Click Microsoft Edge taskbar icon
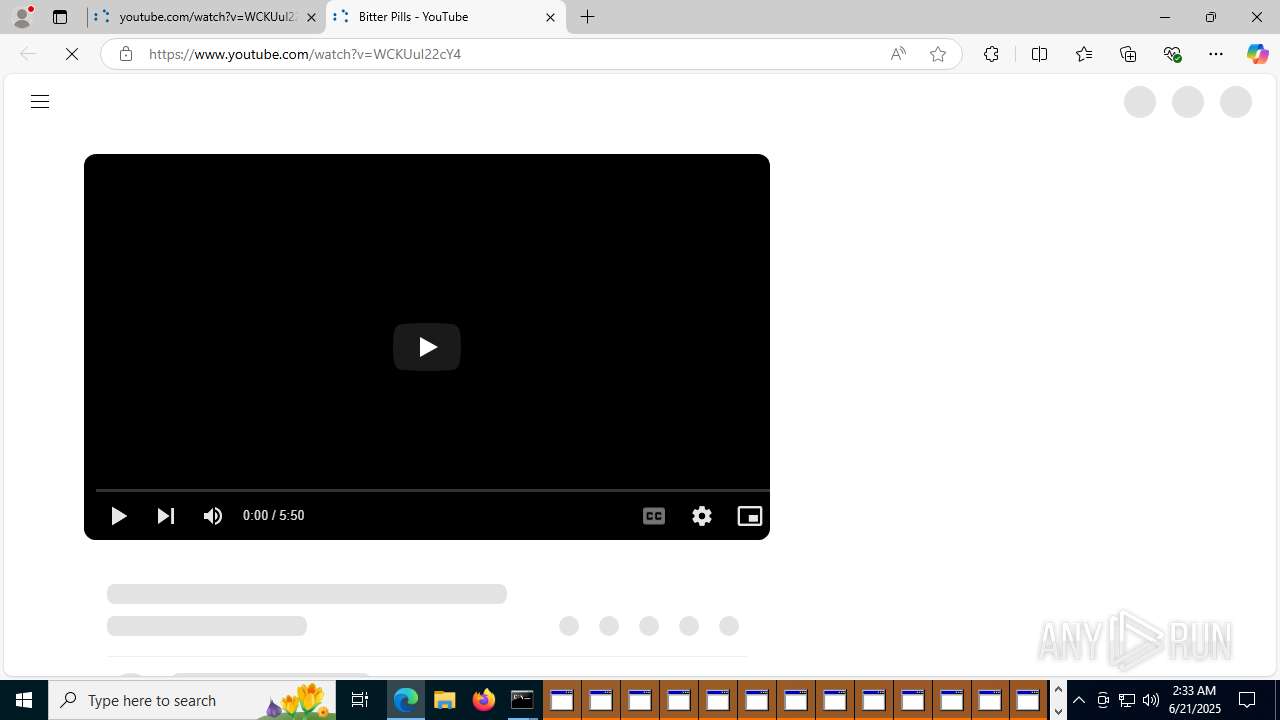Screen dimensions: 1280x720 (x=405, y=700)
